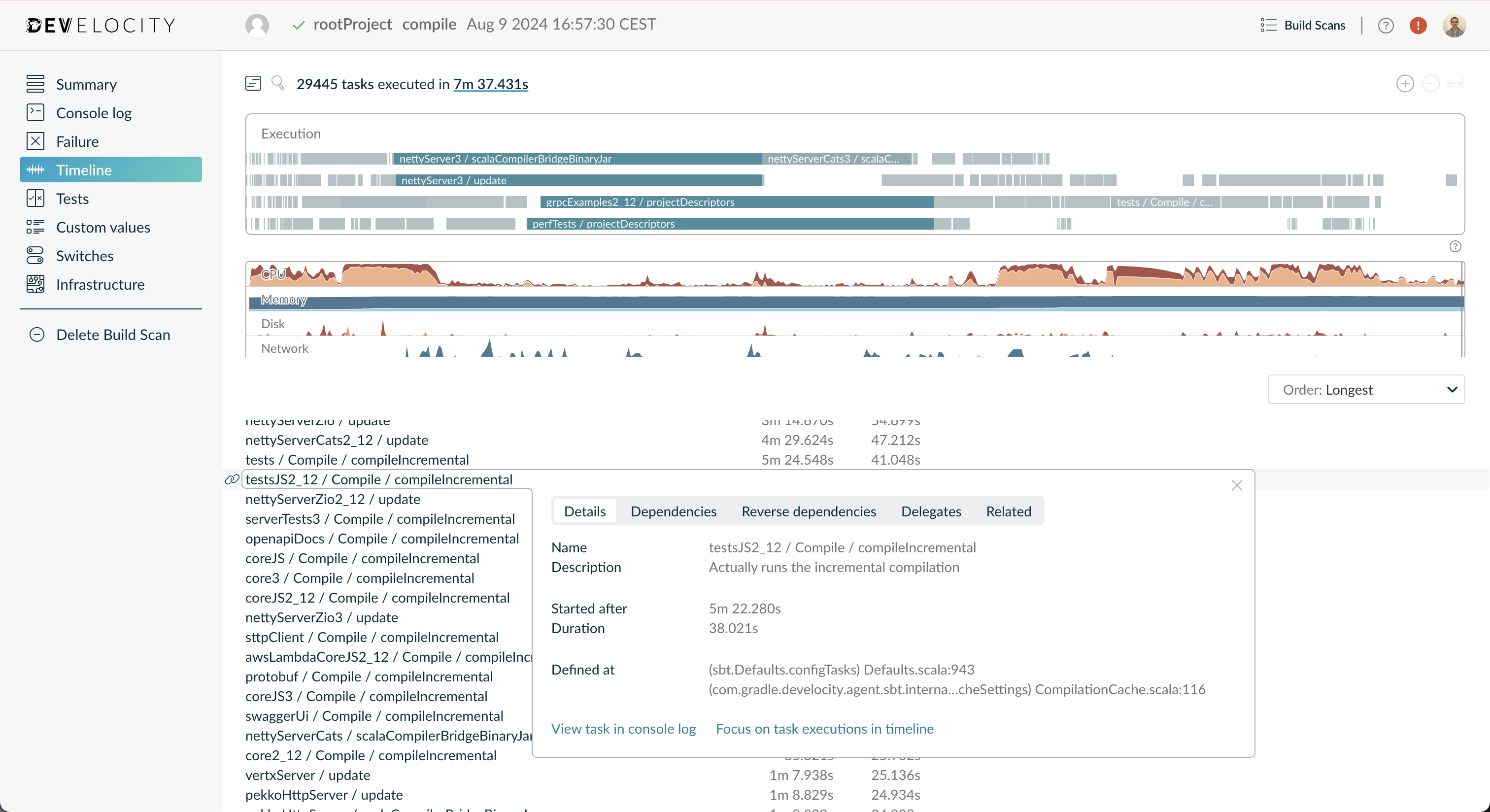The height and width of the screenshot is (812, 1490).
Task: Select the Failure section icon
Action: click(x=34, y=140)
